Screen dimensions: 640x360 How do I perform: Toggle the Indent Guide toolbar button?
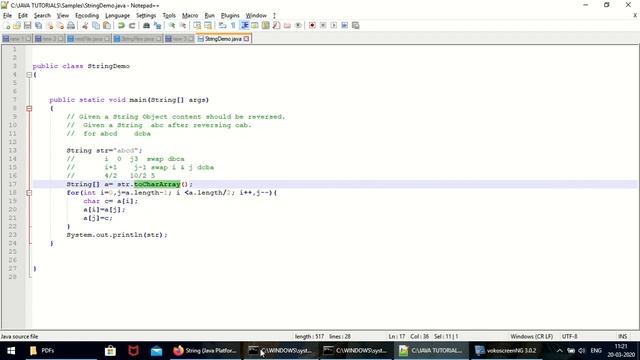pyautogui.click(x=244, y=25)
